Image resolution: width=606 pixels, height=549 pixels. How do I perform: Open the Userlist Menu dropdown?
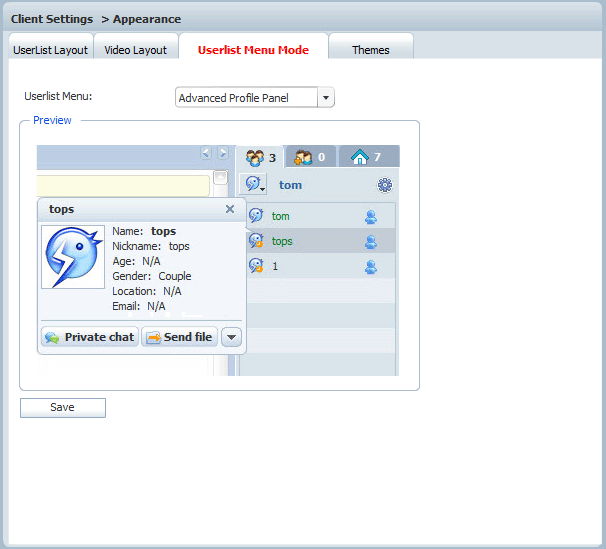coord(325,98)
